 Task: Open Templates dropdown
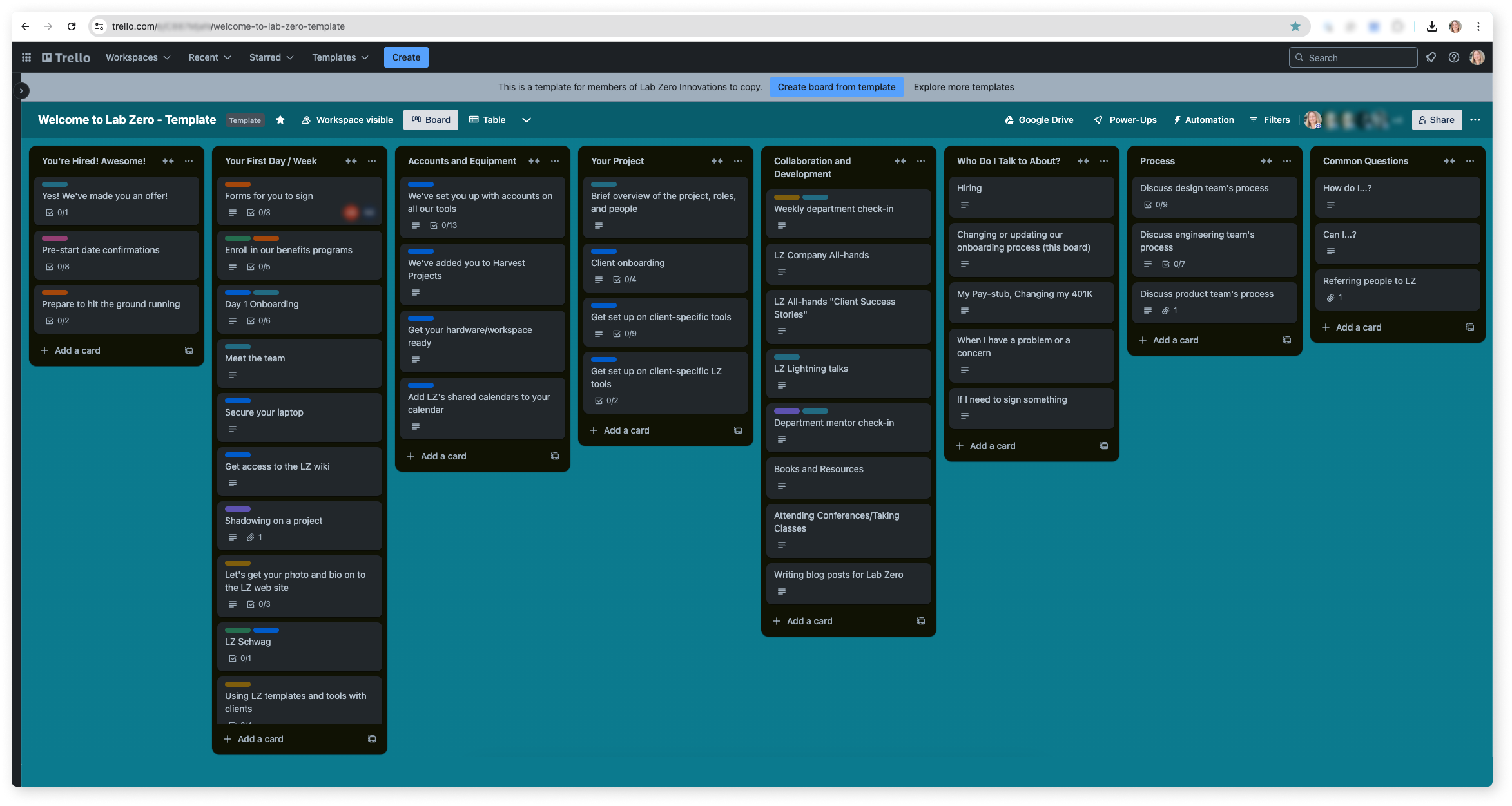coord(340,57)
